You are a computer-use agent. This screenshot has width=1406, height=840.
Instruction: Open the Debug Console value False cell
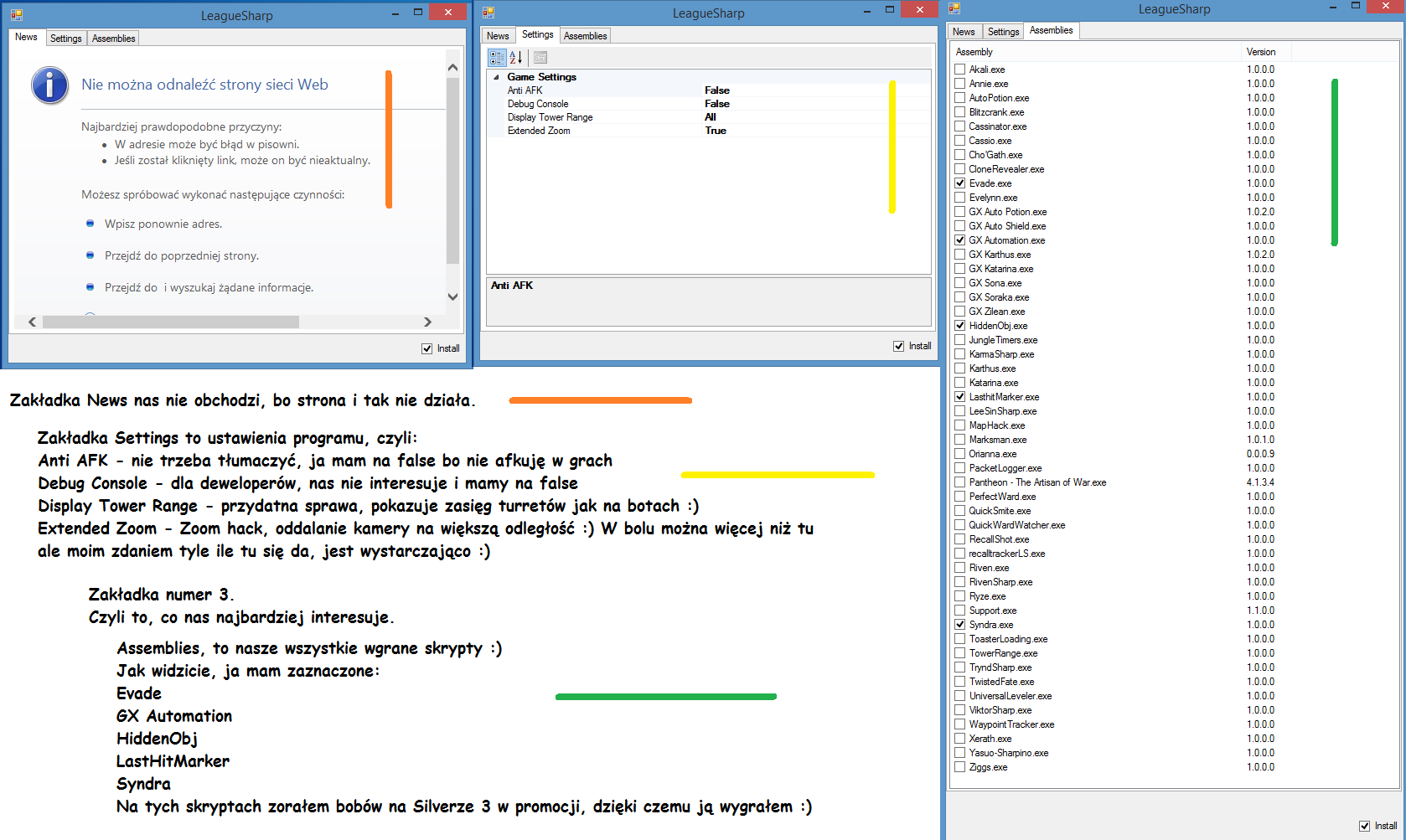click(816, 104)
